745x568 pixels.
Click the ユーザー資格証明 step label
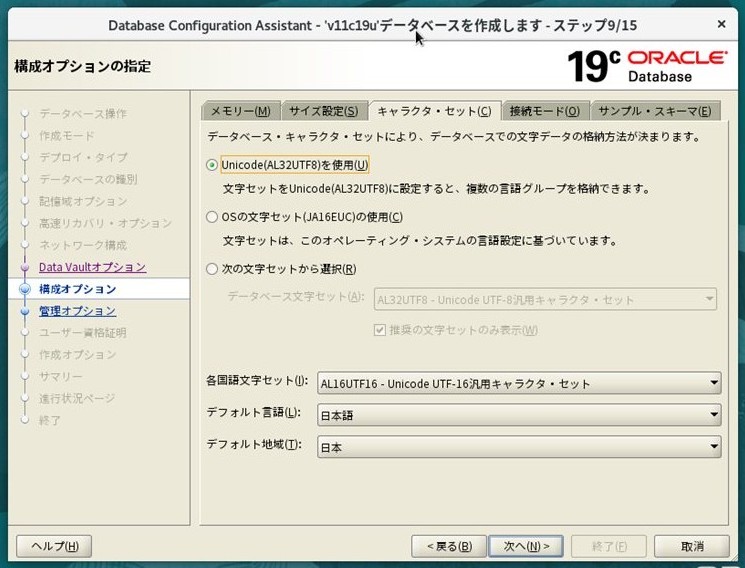[83, 333]
